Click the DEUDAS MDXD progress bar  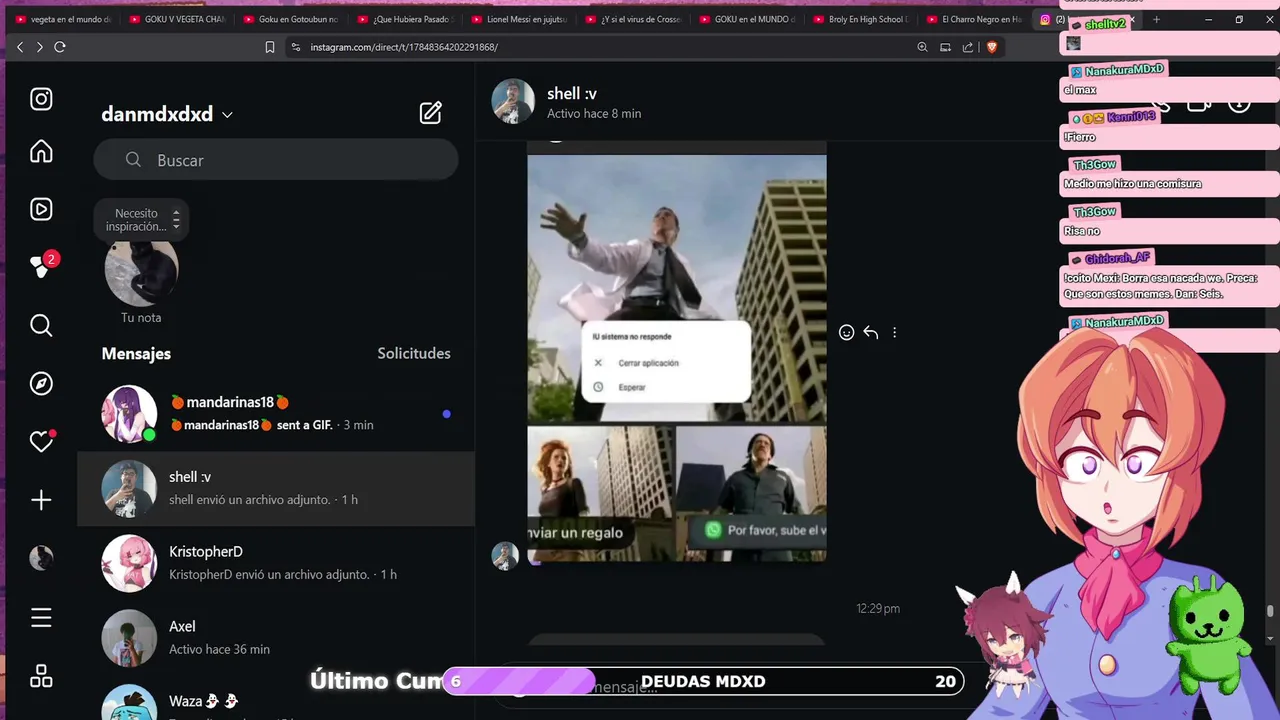(x=703, y=681)
